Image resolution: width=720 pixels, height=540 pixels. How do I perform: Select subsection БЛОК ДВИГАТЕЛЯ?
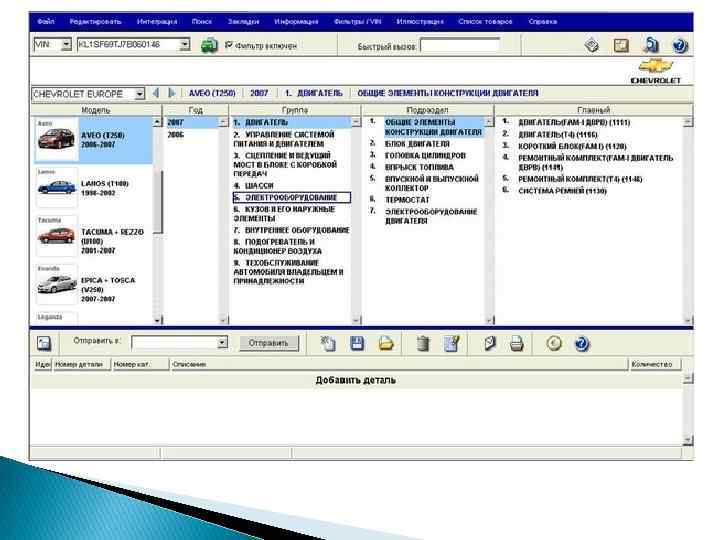pos(417,144)
